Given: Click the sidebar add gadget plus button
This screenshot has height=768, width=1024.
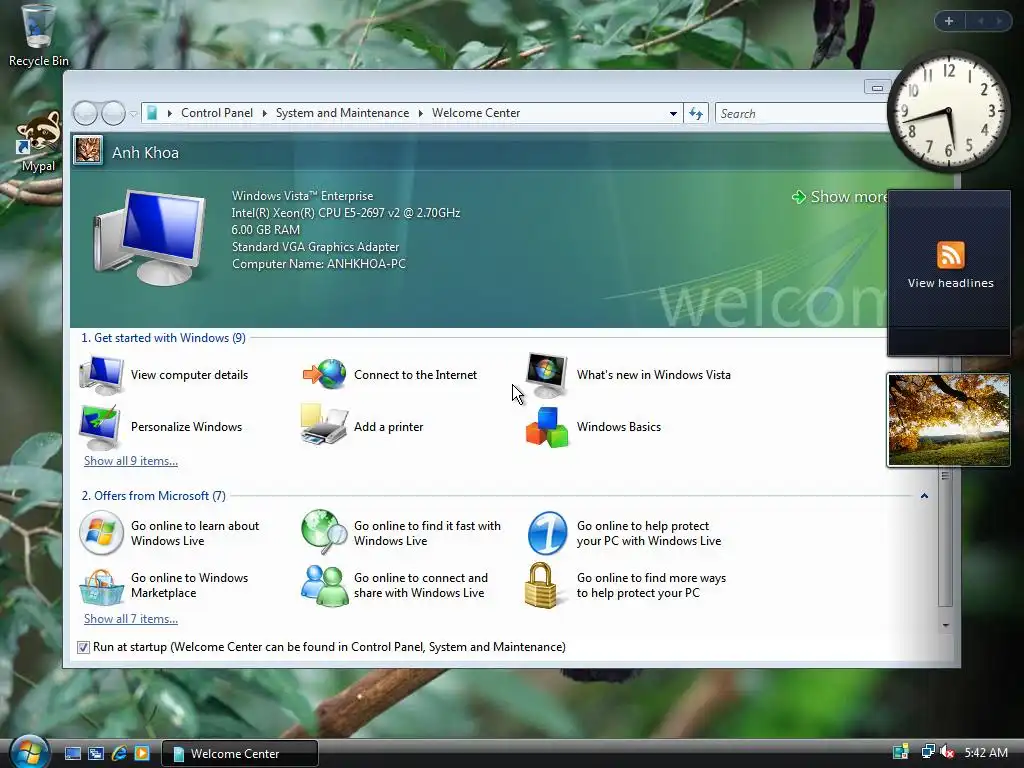Looking at the screenshot, I should pos(949,21).
